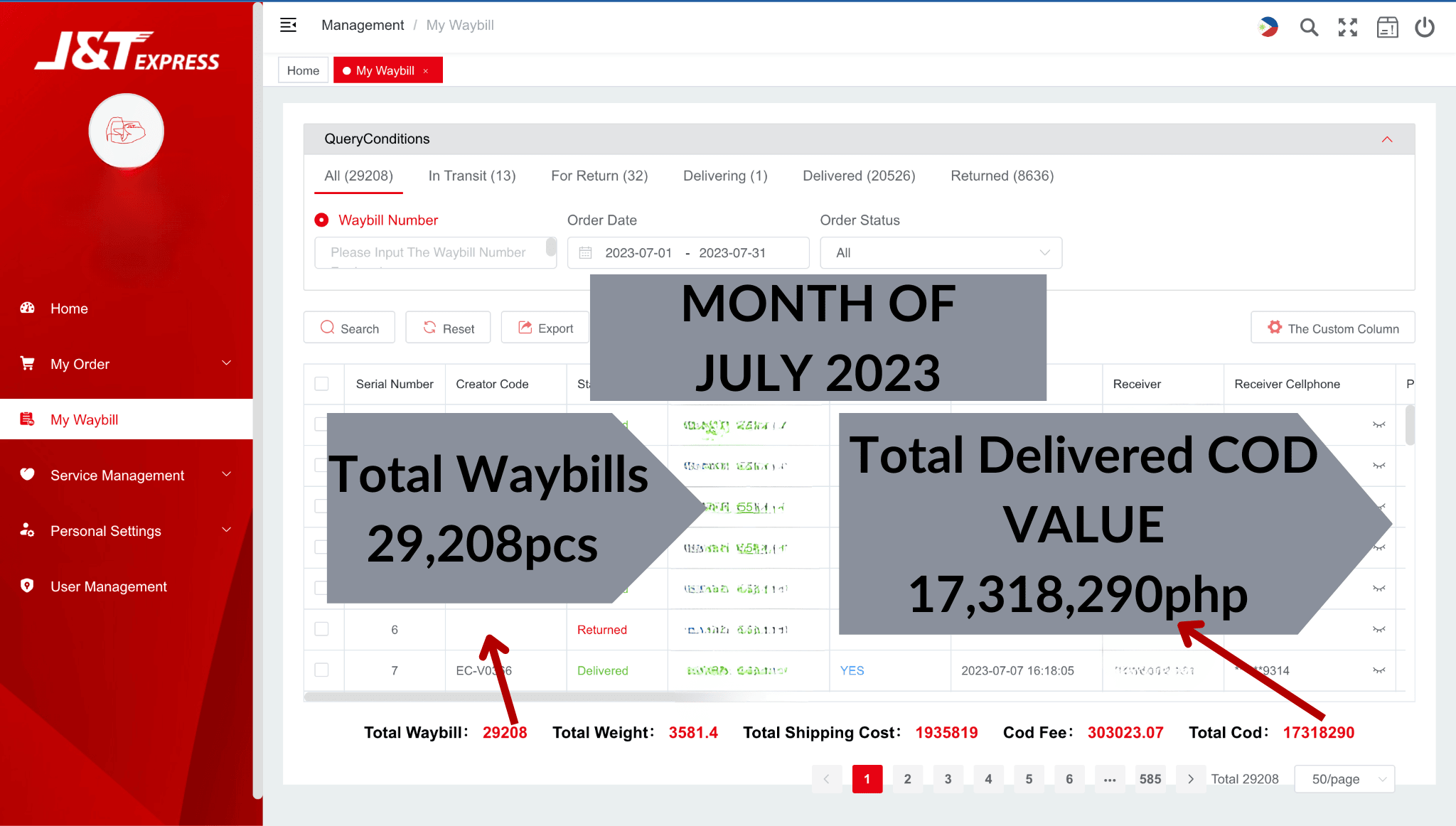This screenshot has height=826, width=1456.
Task: Go to page 5
Action: [x=1029, y=779]
